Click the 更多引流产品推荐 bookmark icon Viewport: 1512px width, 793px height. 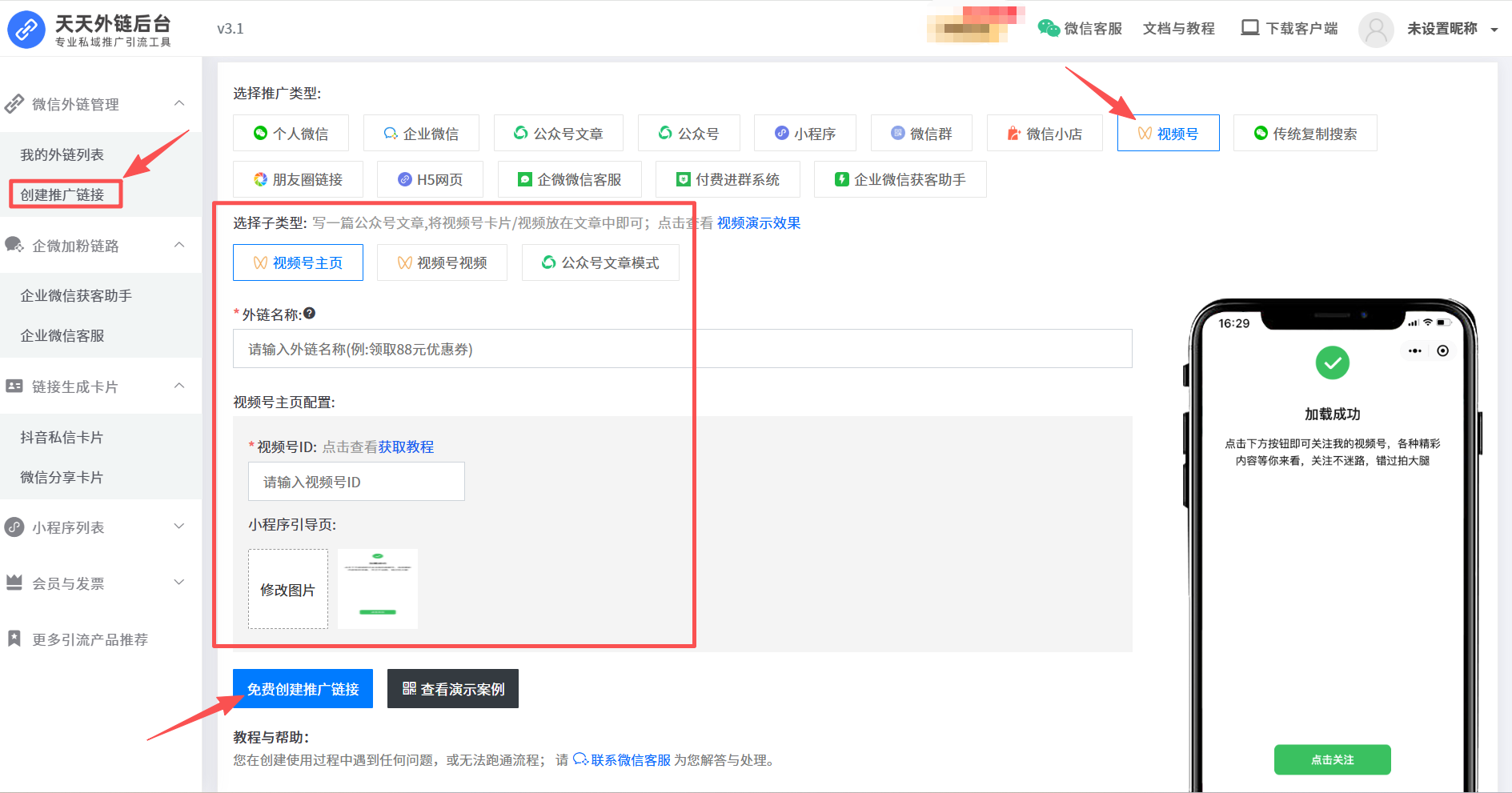14,639
